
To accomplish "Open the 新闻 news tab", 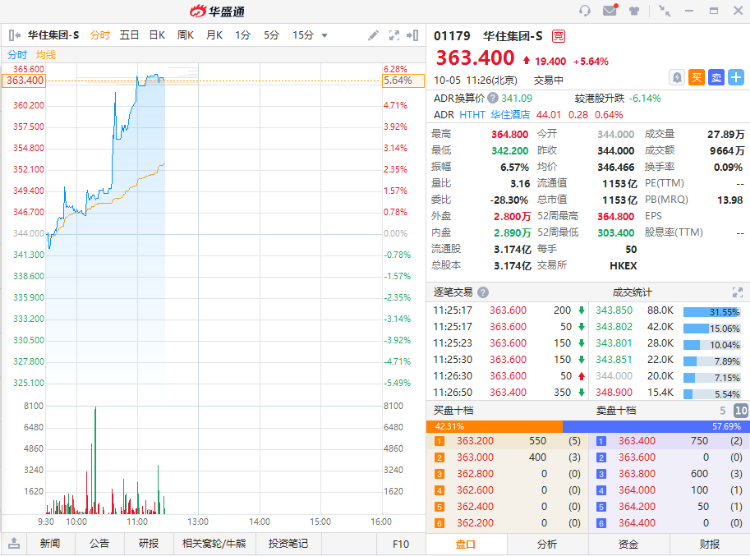I will [x=50, y=544].
